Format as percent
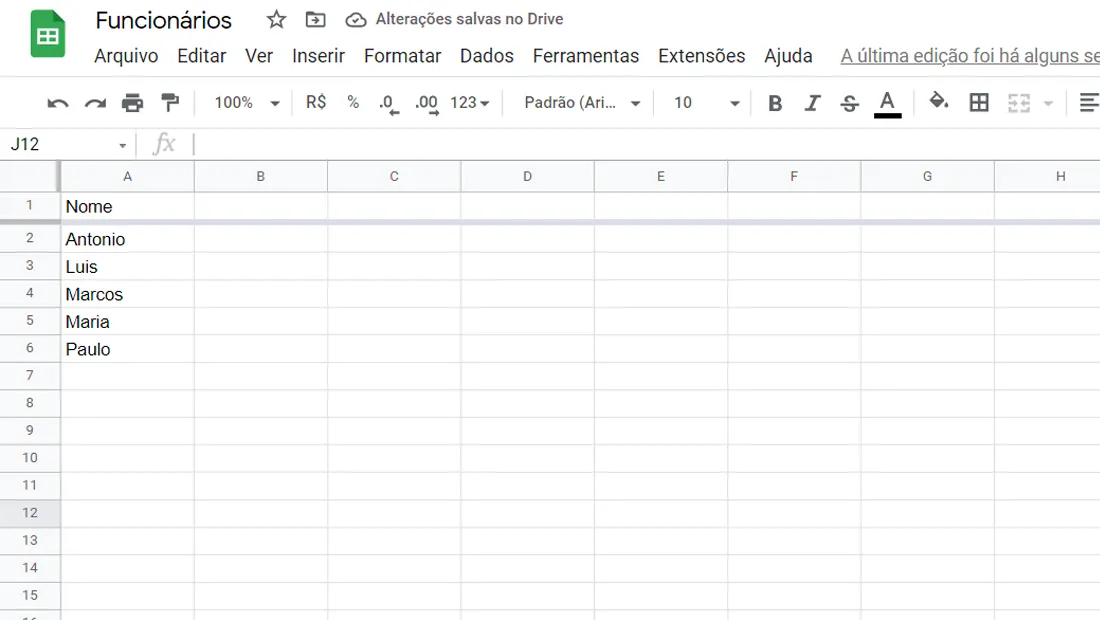1100x620 pixels. click(353, 102)
